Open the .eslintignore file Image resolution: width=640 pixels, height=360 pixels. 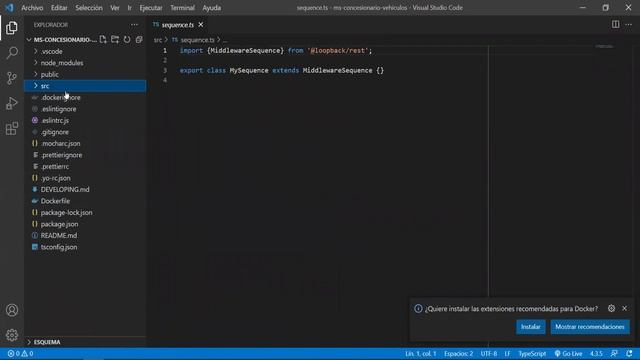coord(85,109)
